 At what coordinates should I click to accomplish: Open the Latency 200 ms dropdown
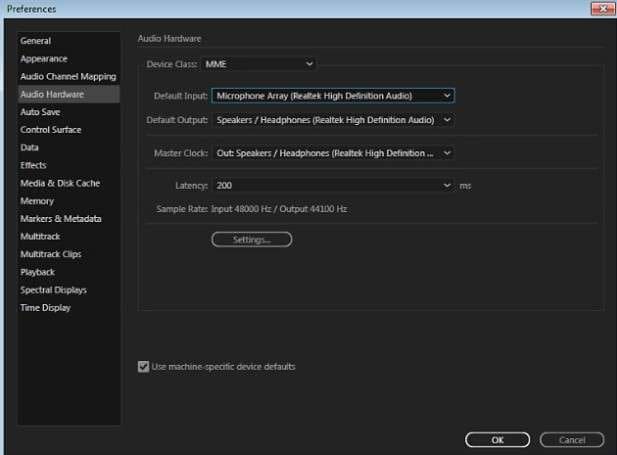pyautogui.click(x=333, y=185)
